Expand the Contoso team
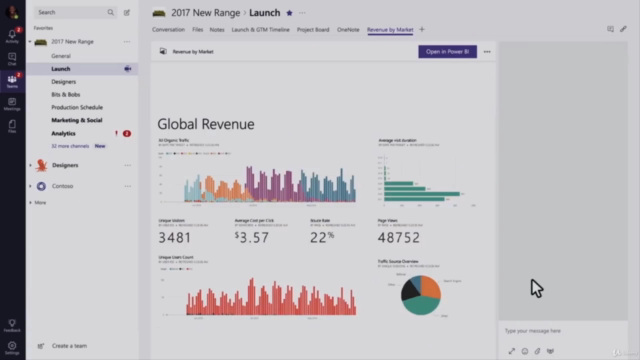Viewport: 640px width, 360px height. coord(30,186)
